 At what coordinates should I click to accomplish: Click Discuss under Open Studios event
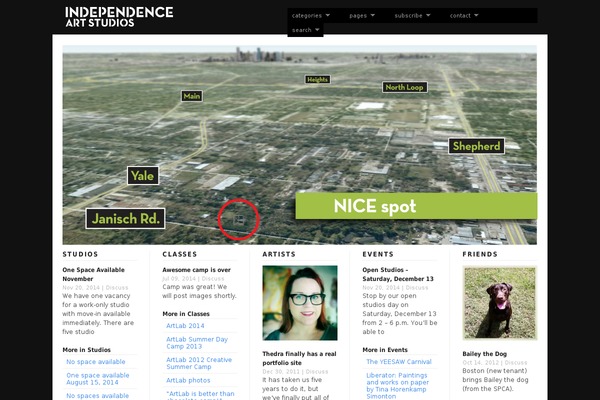coord(417,287)
